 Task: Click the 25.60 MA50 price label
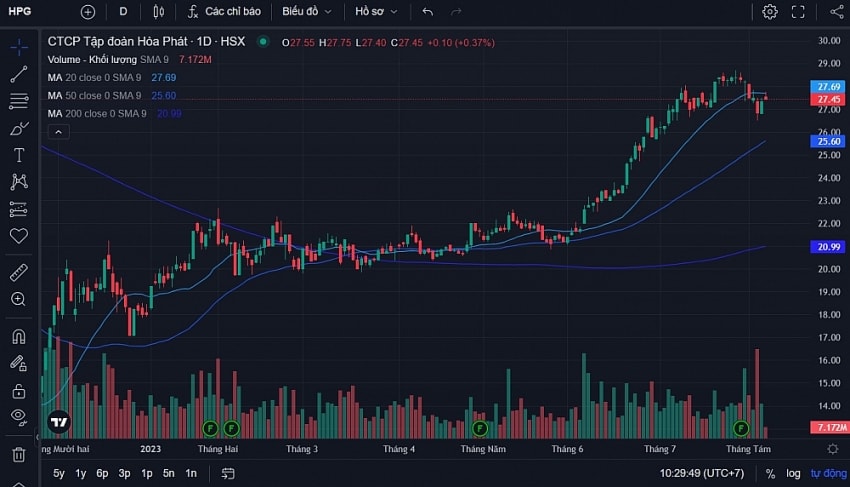(x=828, y=142)
